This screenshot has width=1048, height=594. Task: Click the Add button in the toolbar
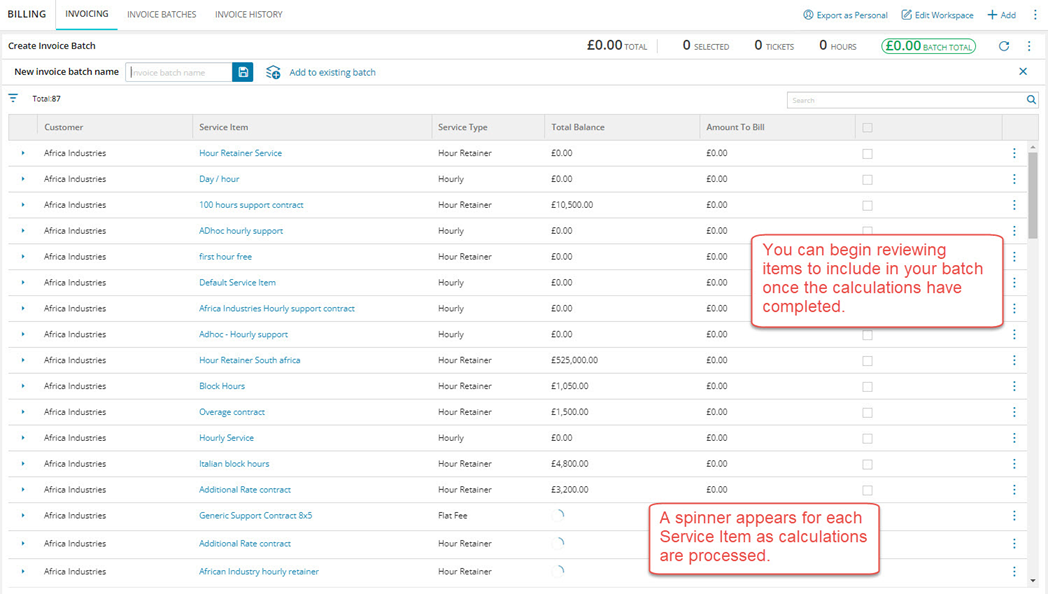point(1000,14)
